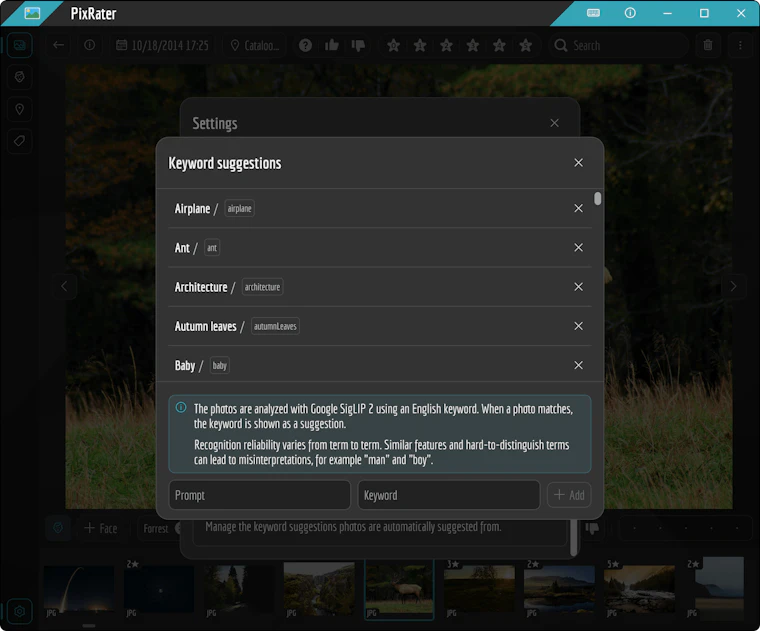The image size is (760, 631).
Task: Delete the Ant keyword suggestion
Action: pos(578,248)
